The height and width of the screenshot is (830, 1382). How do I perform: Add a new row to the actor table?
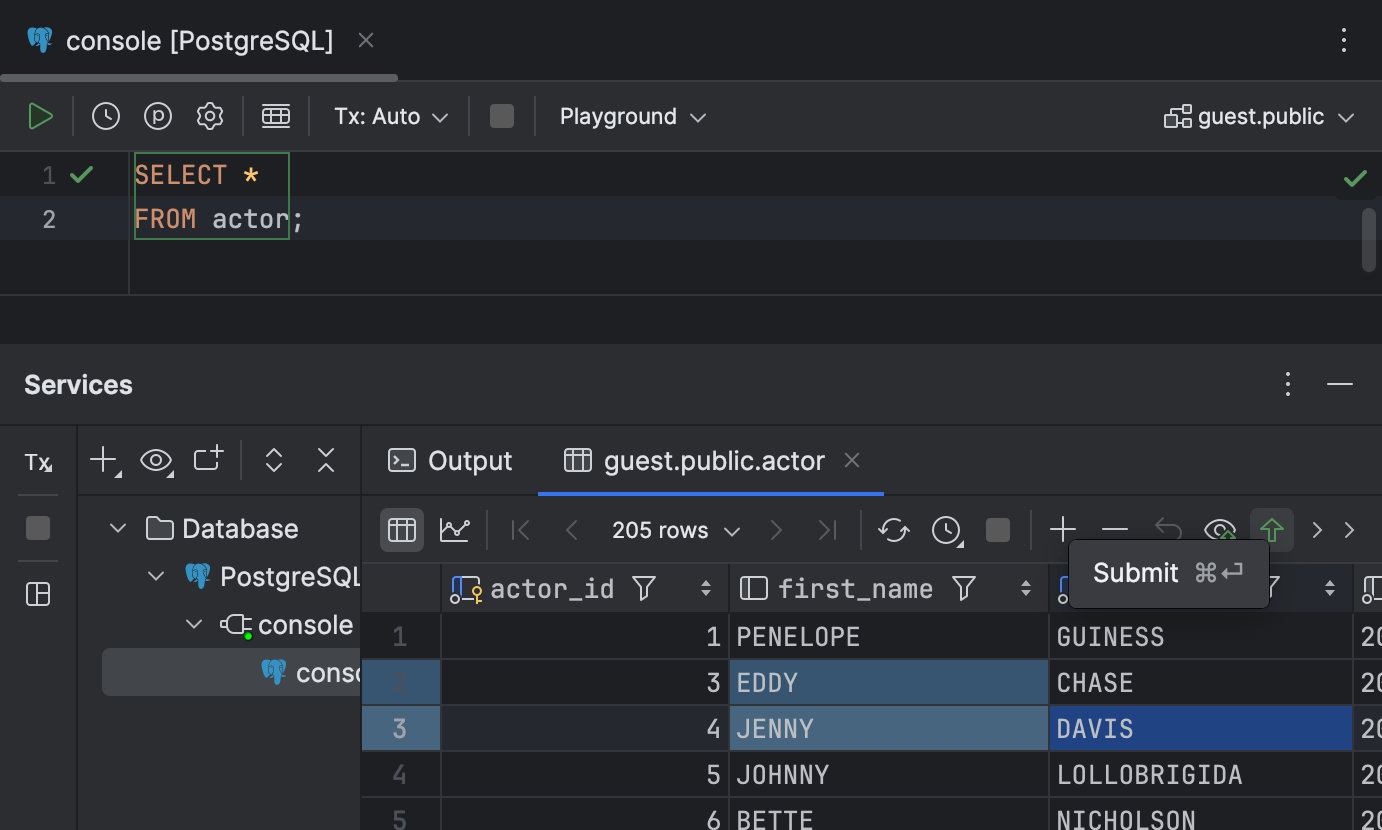click(1062, 529)
